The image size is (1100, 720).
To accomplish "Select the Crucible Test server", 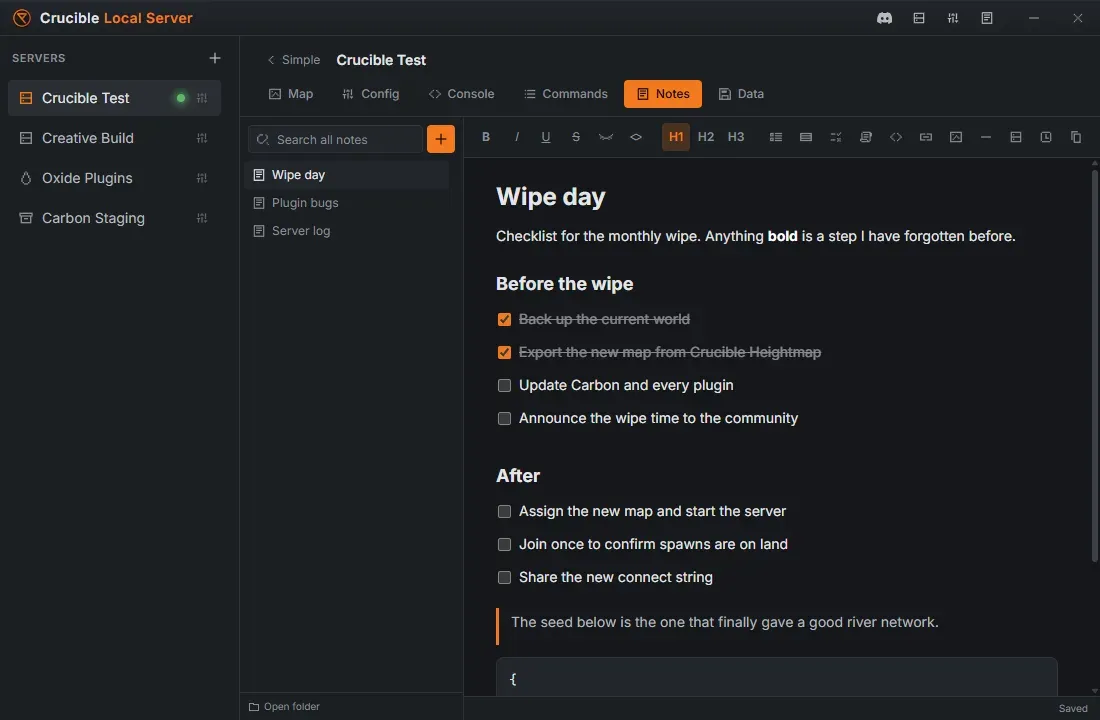I will click(114, 98).
